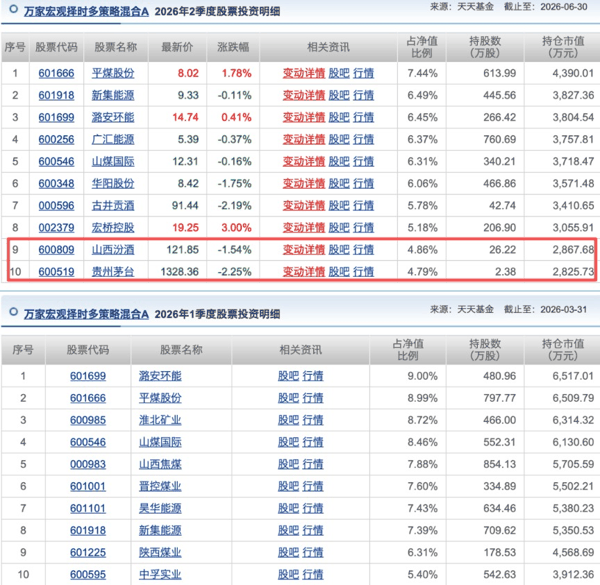Open stock code 000596
The height and width of the screenshot is (585, 600).
pos(56,206)
